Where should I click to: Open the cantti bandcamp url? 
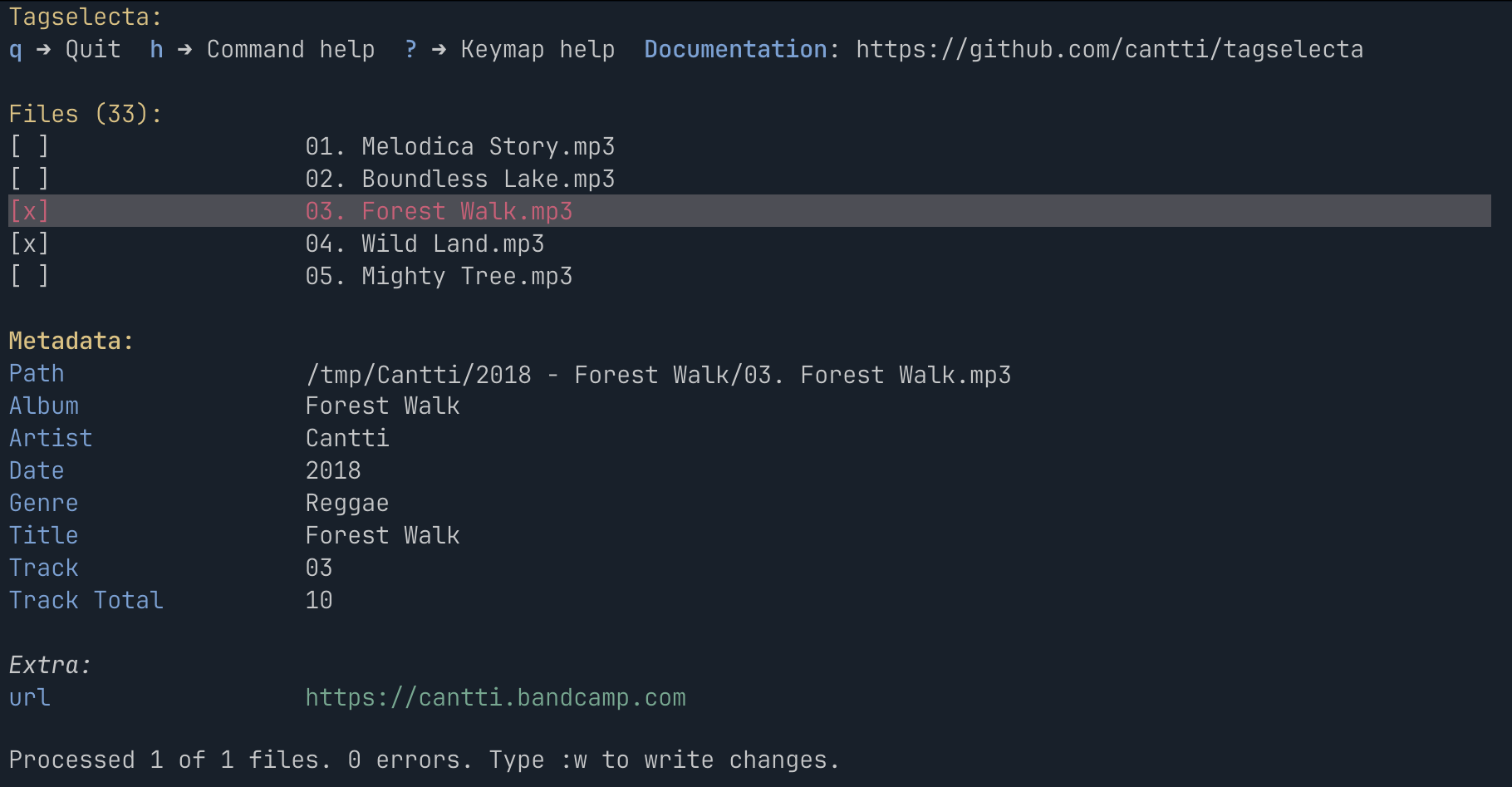point(495,697)
